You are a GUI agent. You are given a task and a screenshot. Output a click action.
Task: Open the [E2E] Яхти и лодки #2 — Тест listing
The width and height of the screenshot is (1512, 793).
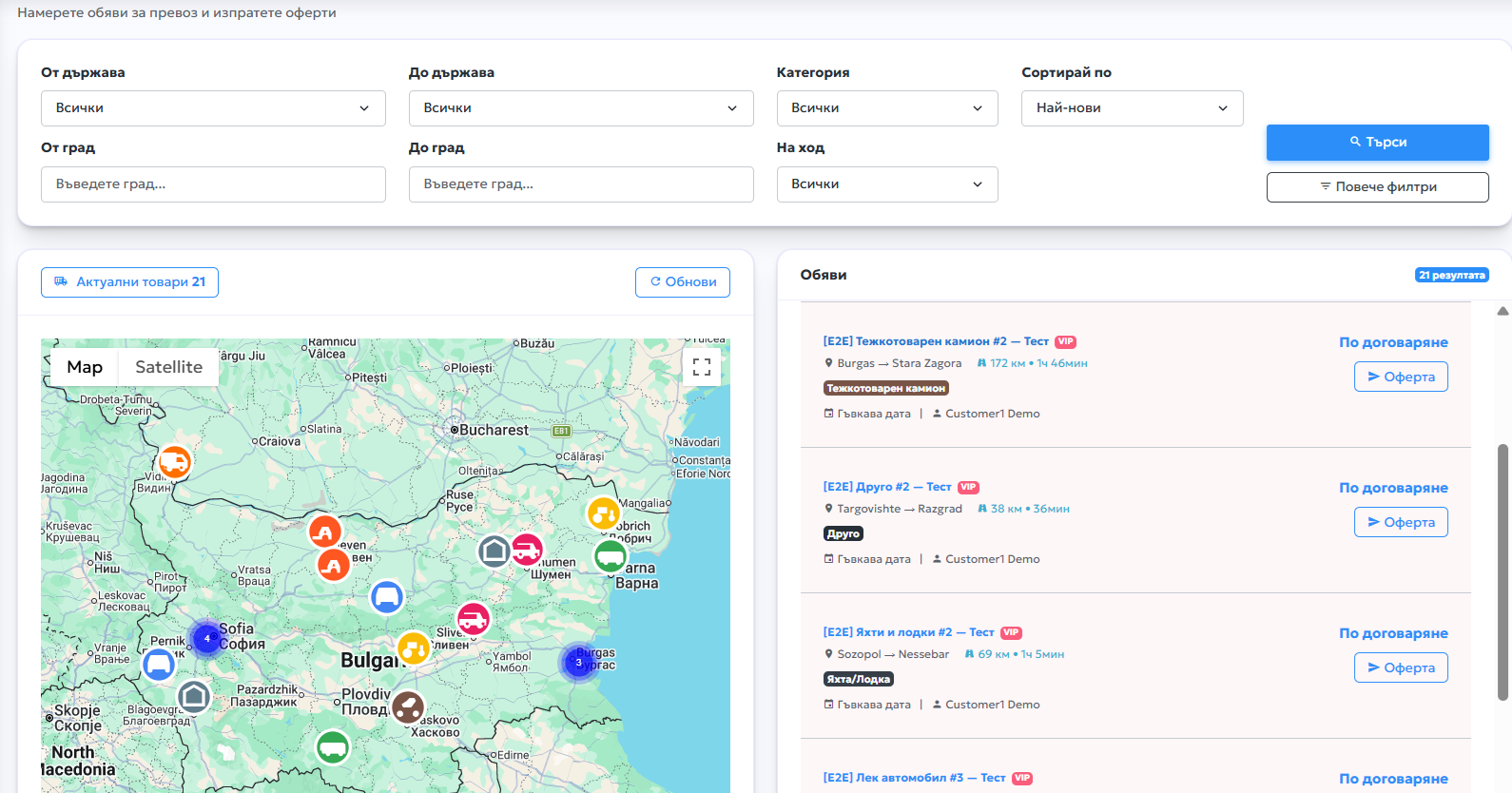(908, 632)
